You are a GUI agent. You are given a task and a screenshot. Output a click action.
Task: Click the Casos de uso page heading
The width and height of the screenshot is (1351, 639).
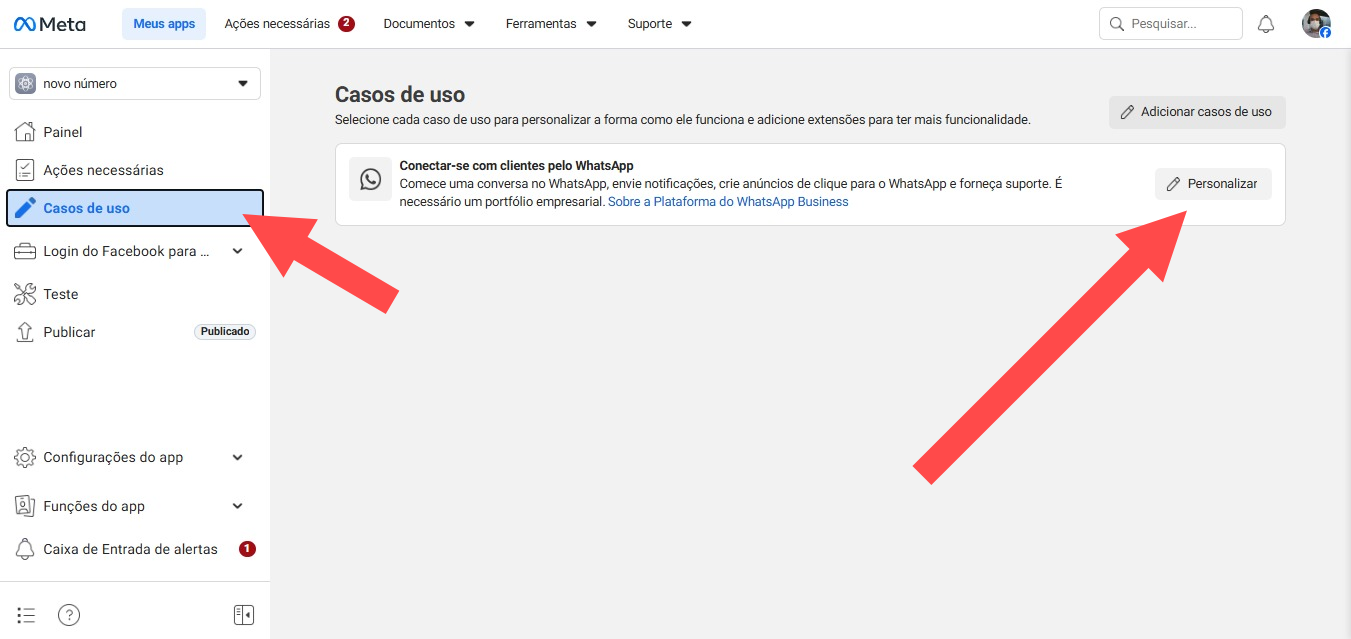click(x=400, y=95)
